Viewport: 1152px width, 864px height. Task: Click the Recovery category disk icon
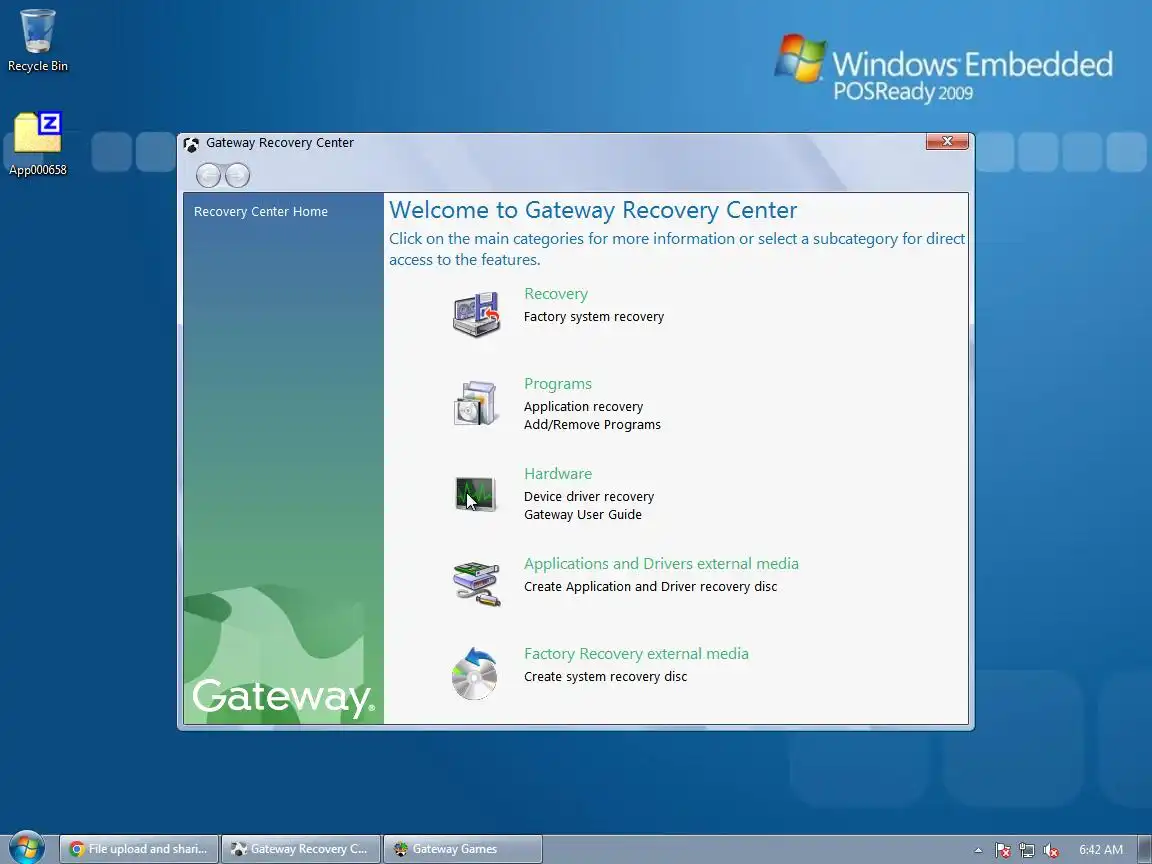point(476,314)
